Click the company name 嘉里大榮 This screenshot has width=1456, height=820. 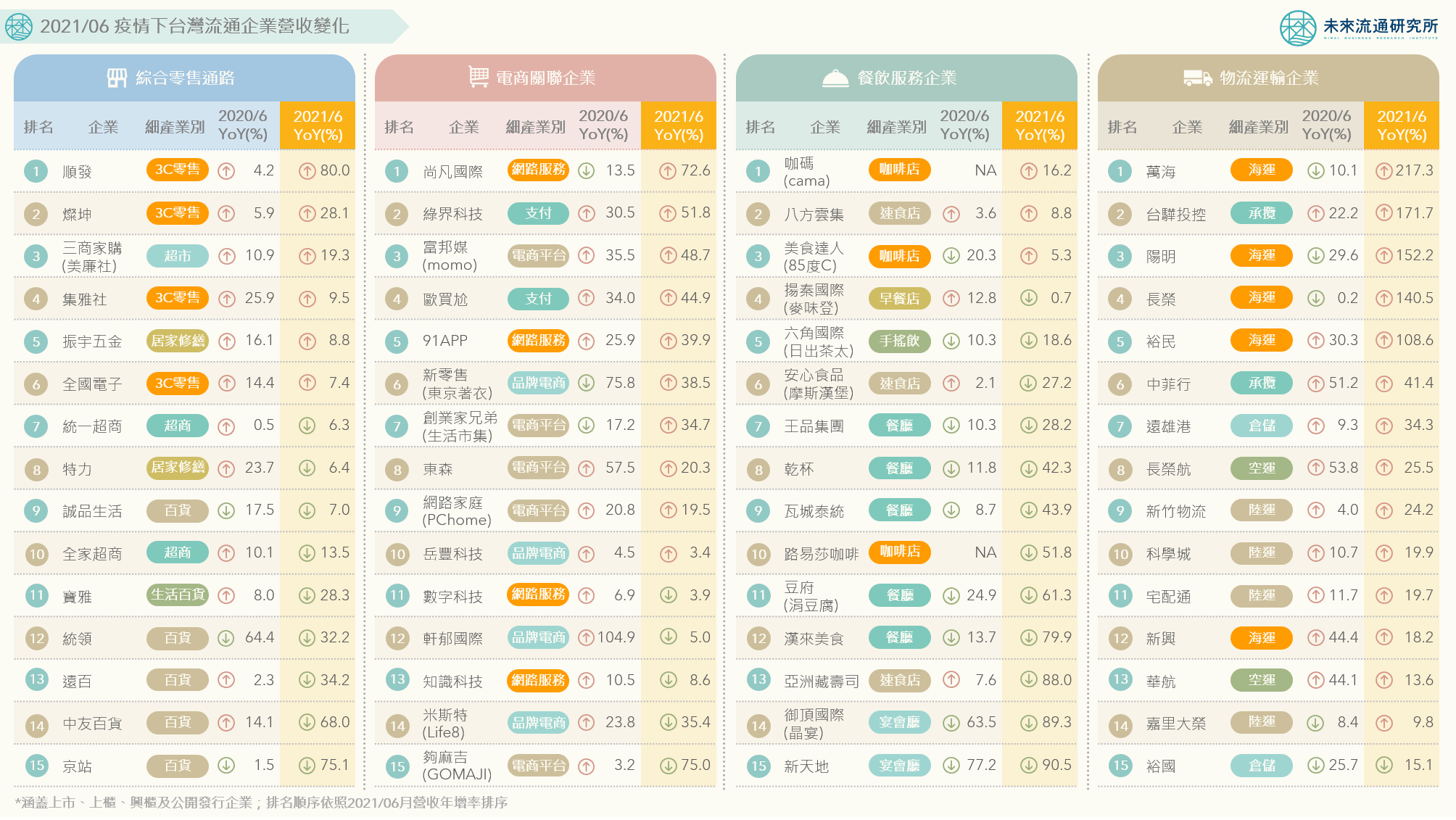tap(1176, 724)
